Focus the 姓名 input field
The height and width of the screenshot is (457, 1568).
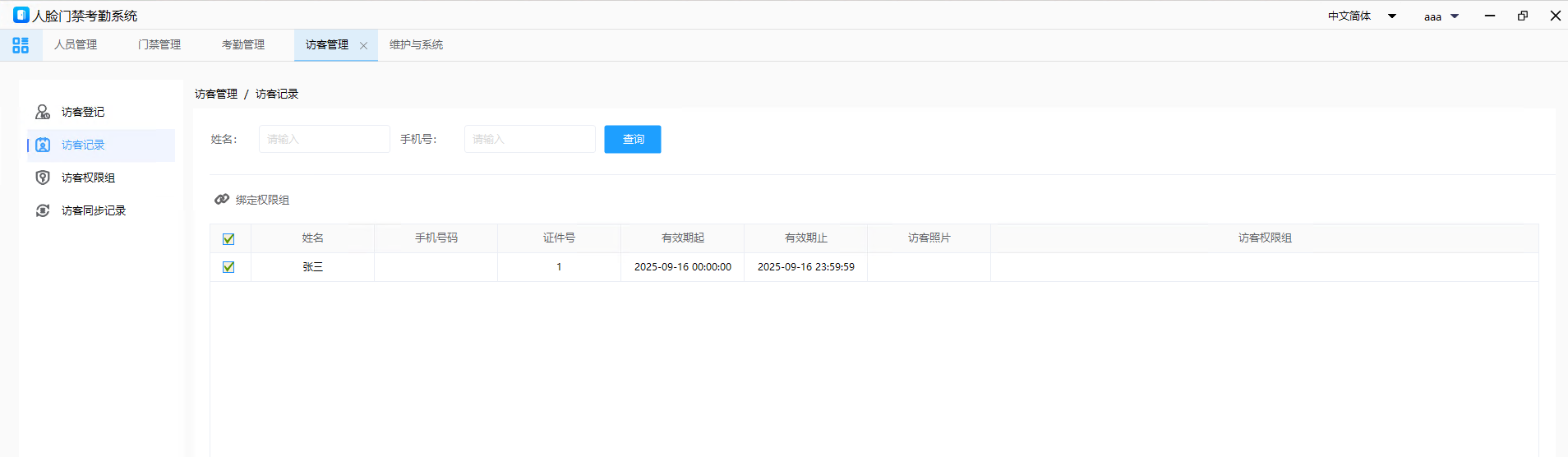click(x=325, y=139)
